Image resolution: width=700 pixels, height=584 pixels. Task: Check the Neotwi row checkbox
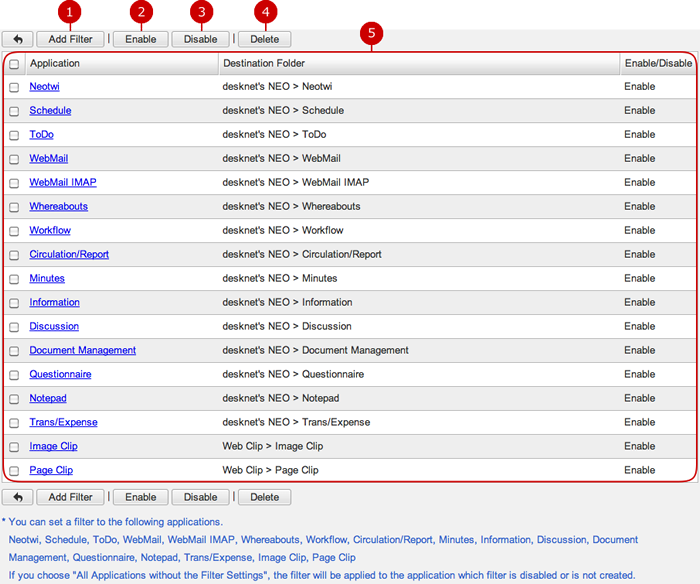click(14, 87)
